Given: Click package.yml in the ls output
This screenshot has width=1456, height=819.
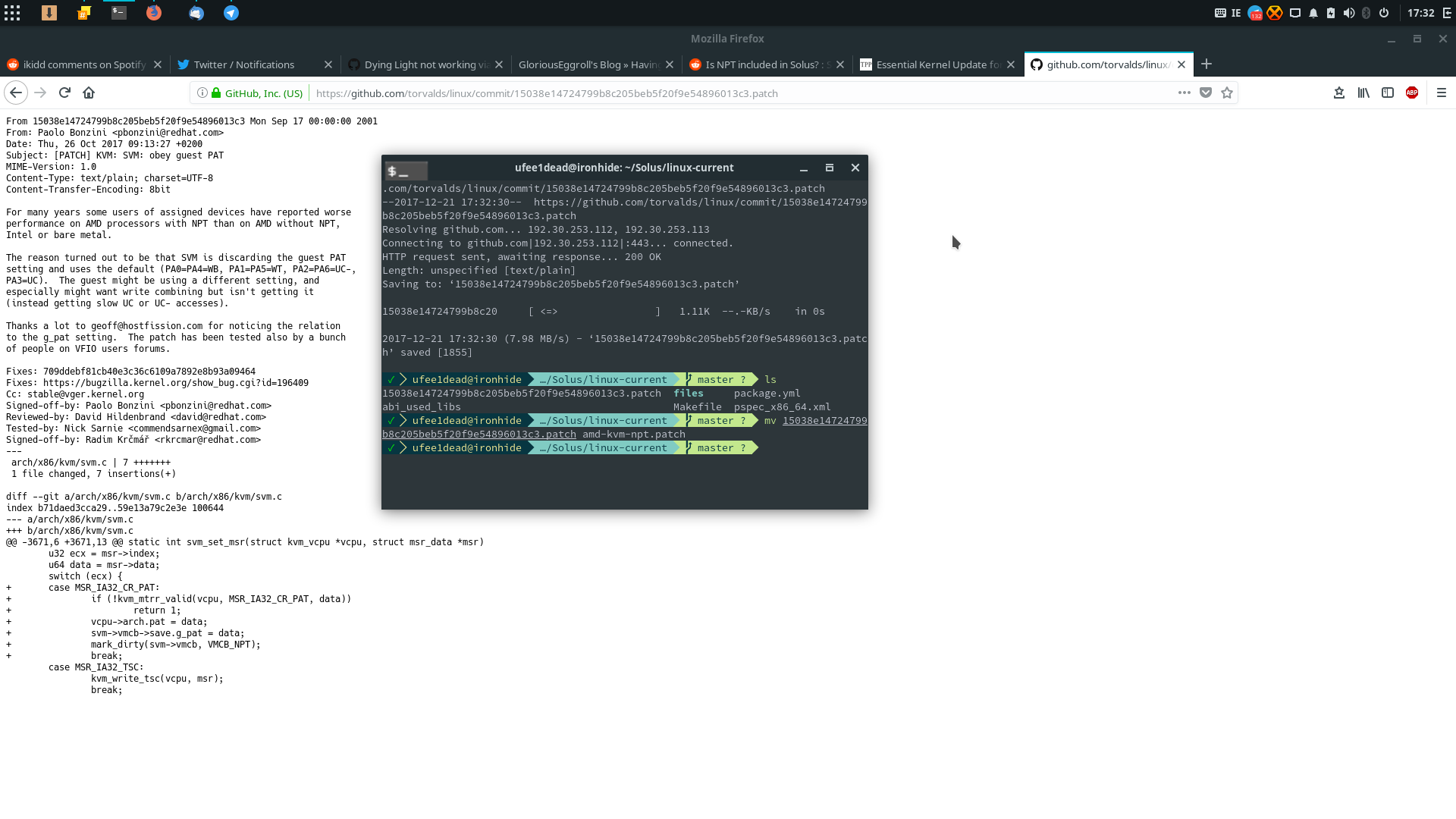Looking at the screenshot, I should coord(767,394).
